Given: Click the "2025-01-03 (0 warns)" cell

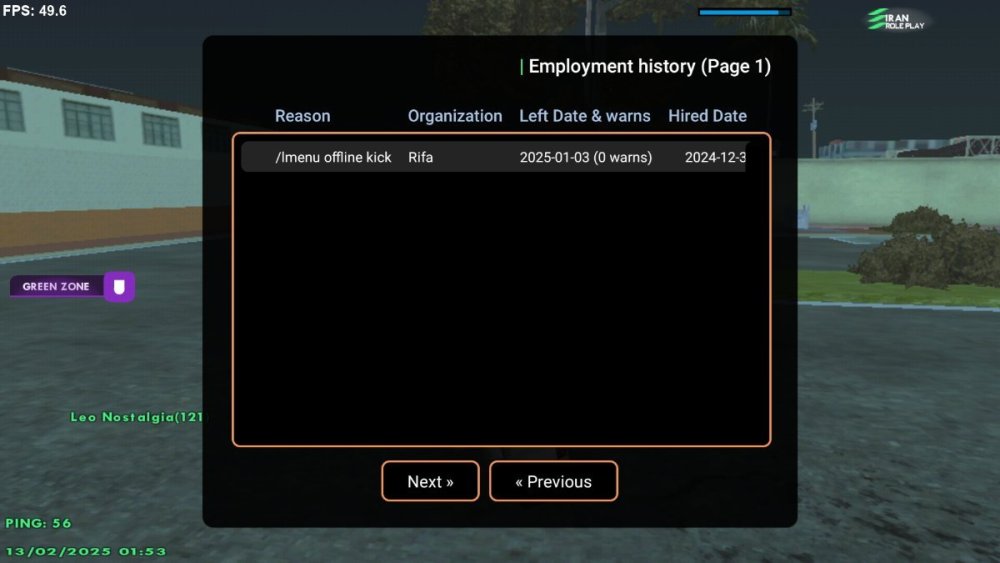Looking at the screenshot, I should [585, 157].
